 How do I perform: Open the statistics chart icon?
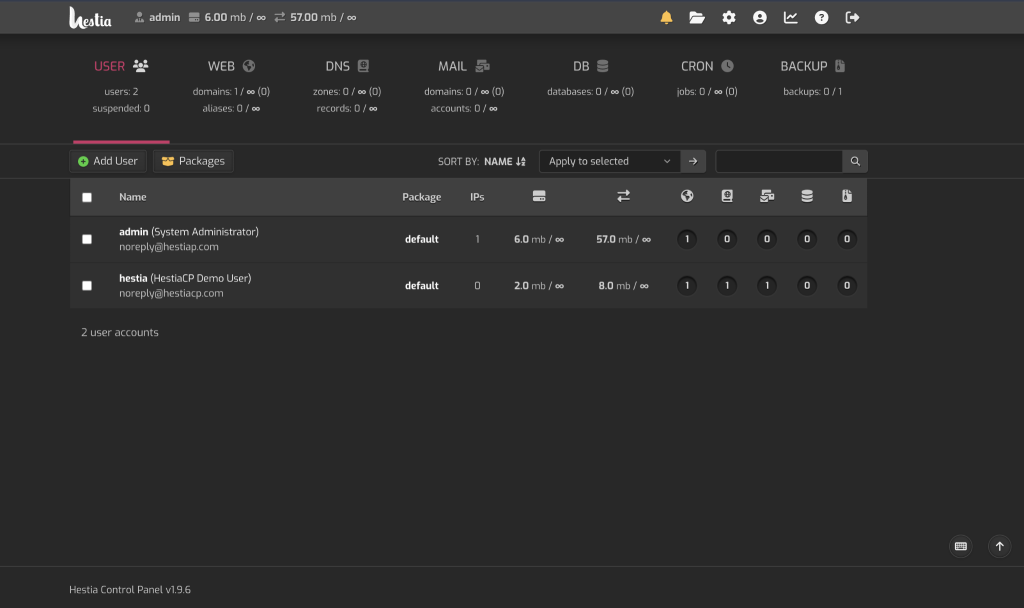(791, 18)
